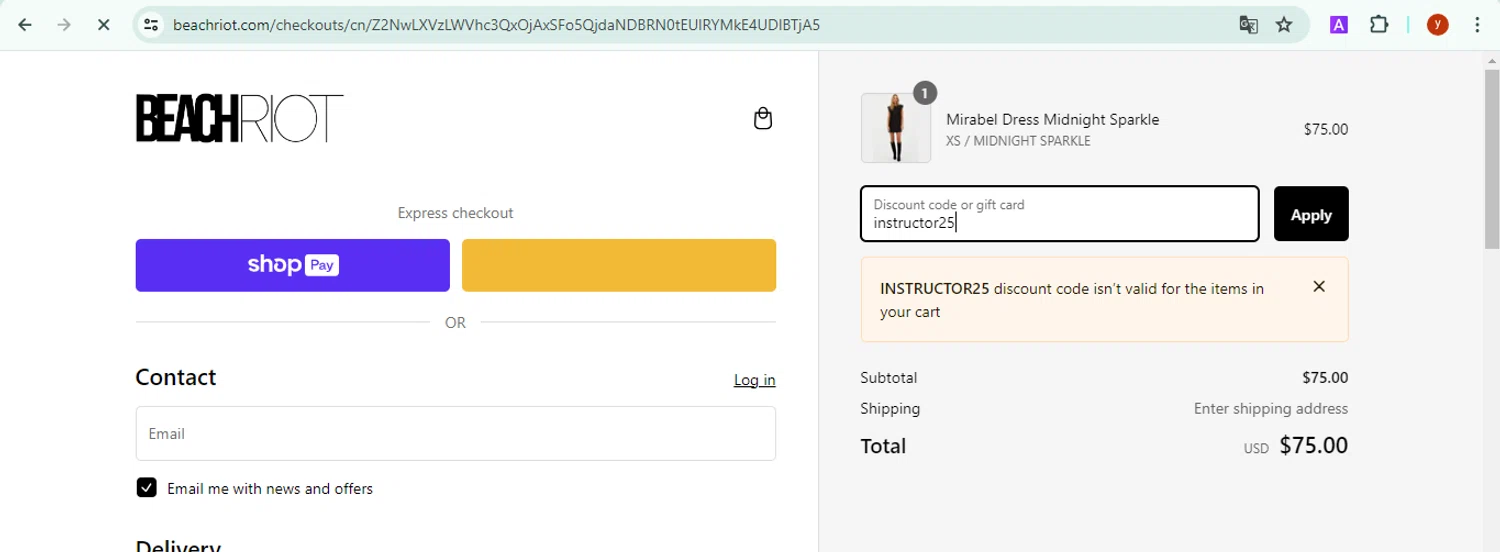Click the Beach Riot logo

point(239,118)
